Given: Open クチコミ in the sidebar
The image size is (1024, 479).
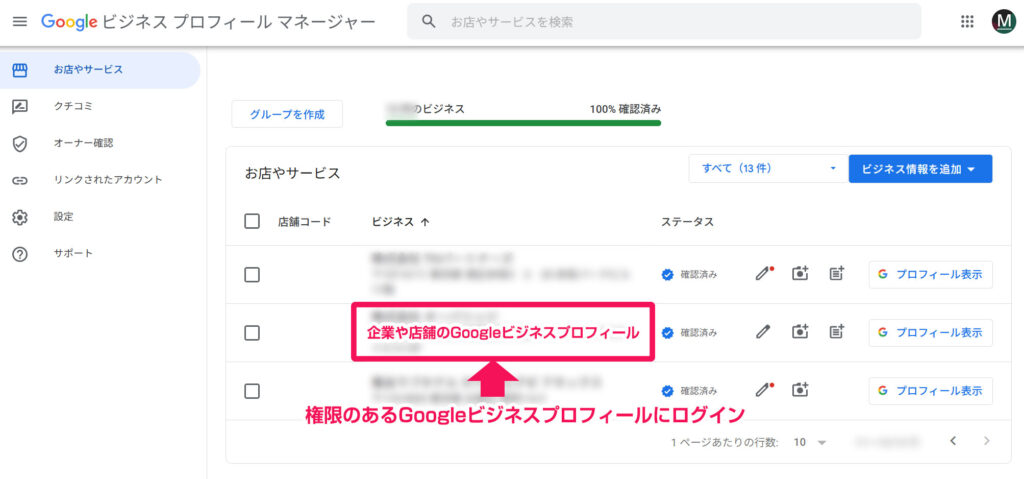Looking at the screenshot, I should point(73,106).
